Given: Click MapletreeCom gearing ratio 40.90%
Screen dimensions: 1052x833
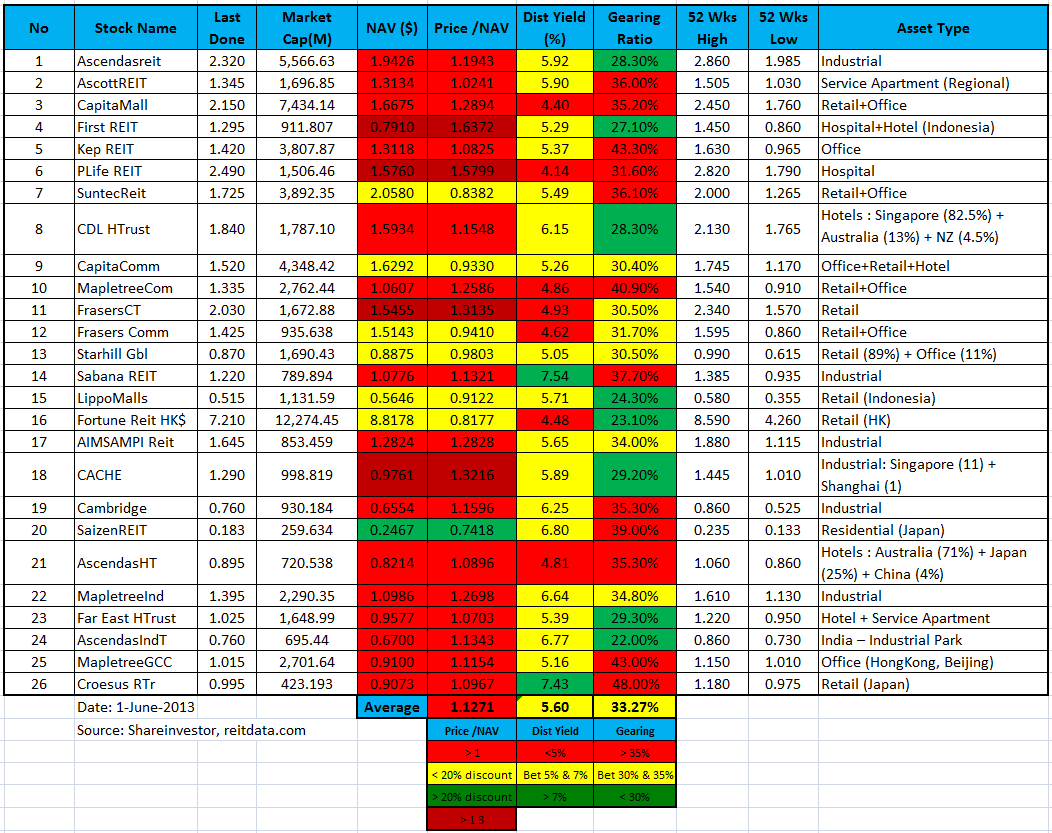Looking at the screenshot, I should tap(635, 288).
